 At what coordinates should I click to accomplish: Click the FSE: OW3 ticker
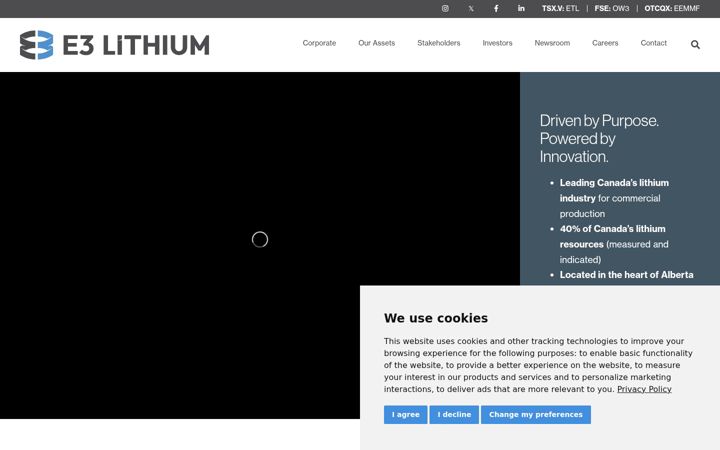[612, 8]
